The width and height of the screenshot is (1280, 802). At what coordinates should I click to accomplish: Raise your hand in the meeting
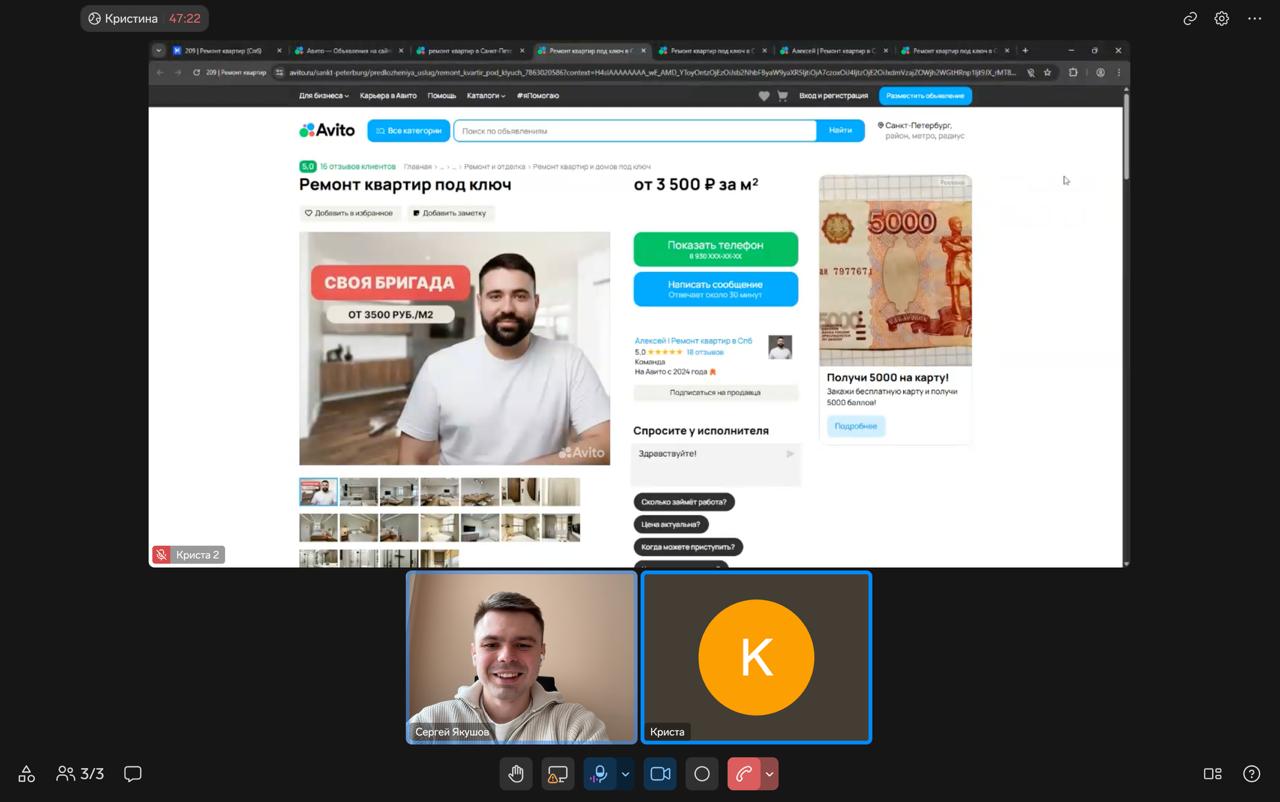pyautogui.click(x=516, y=774)
